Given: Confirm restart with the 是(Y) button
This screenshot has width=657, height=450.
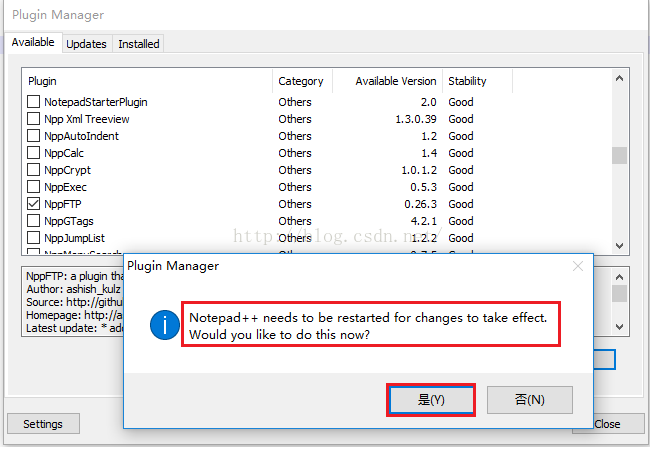Looking at the screenshot, I should coord(431,399).
